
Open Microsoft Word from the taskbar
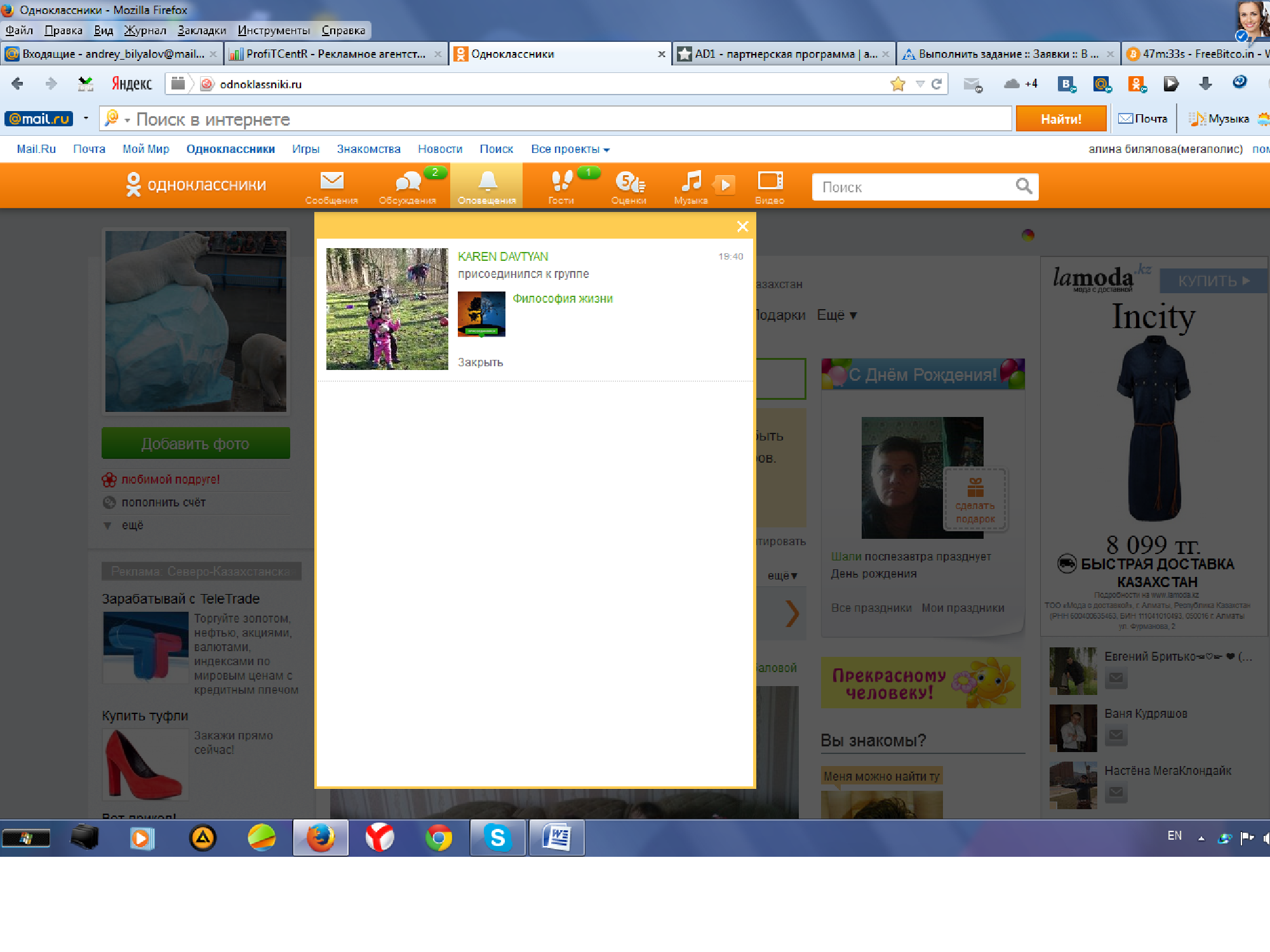point(557,838)
